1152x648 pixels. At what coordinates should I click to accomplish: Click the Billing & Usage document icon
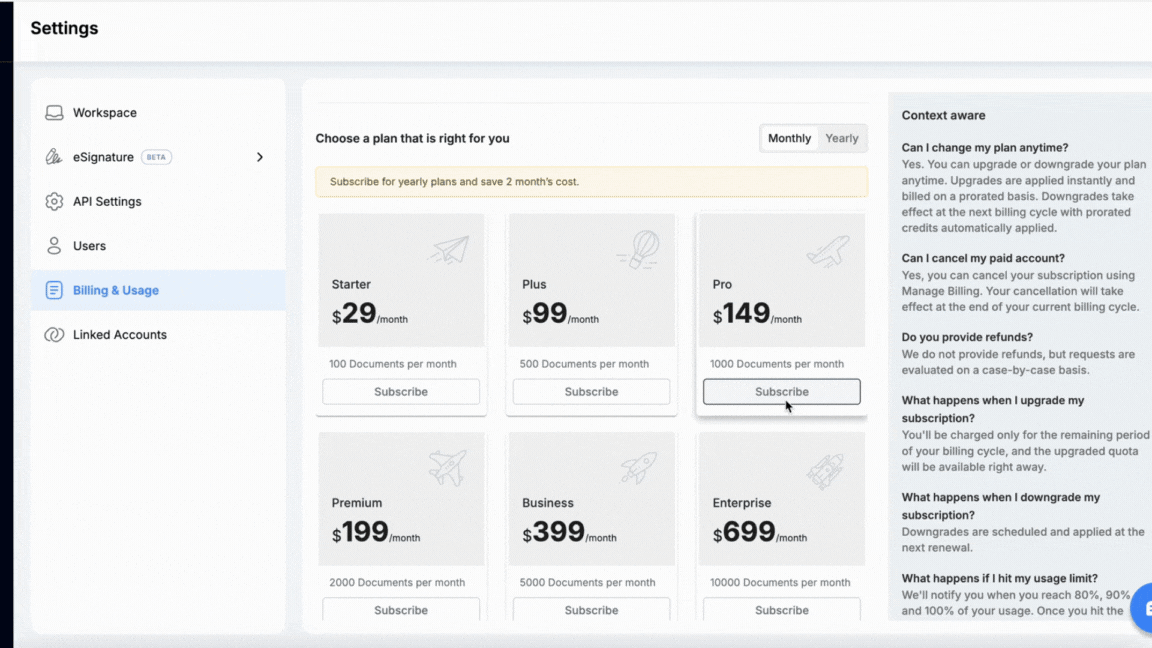tap(54, 290)
